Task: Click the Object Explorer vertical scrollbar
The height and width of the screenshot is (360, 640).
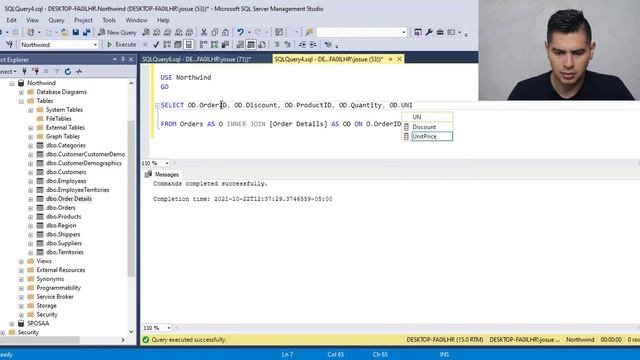Action: pyautogui.click(x=131, y=198)
